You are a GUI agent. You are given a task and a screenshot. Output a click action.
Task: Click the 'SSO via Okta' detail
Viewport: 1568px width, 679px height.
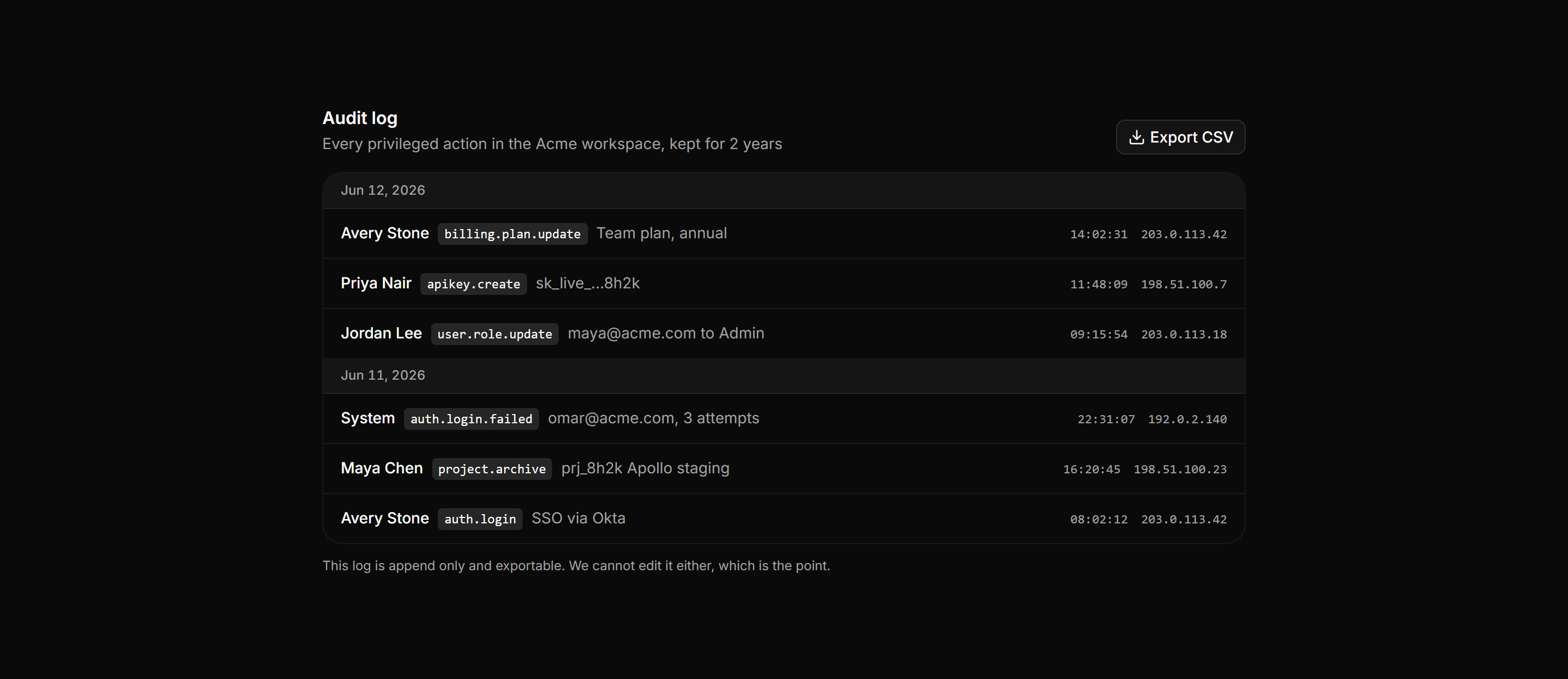pyautogui.click(x=578, y=518)
